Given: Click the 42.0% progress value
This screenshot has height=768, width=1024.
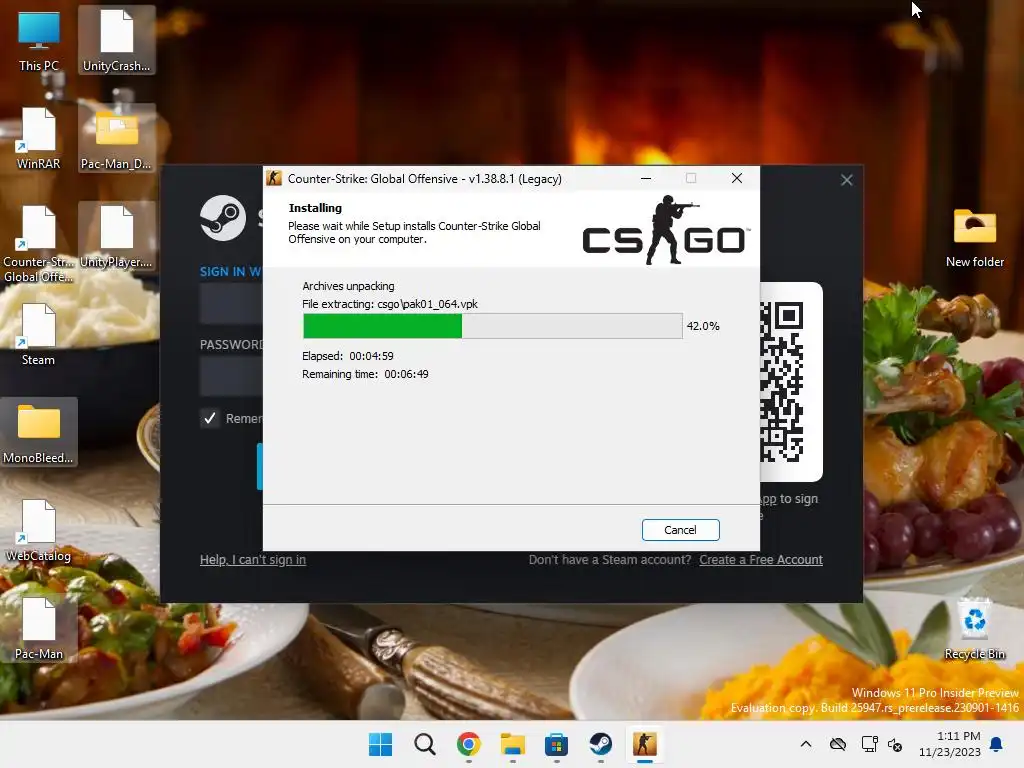Looking at the screenshot, I should point(703,326).
